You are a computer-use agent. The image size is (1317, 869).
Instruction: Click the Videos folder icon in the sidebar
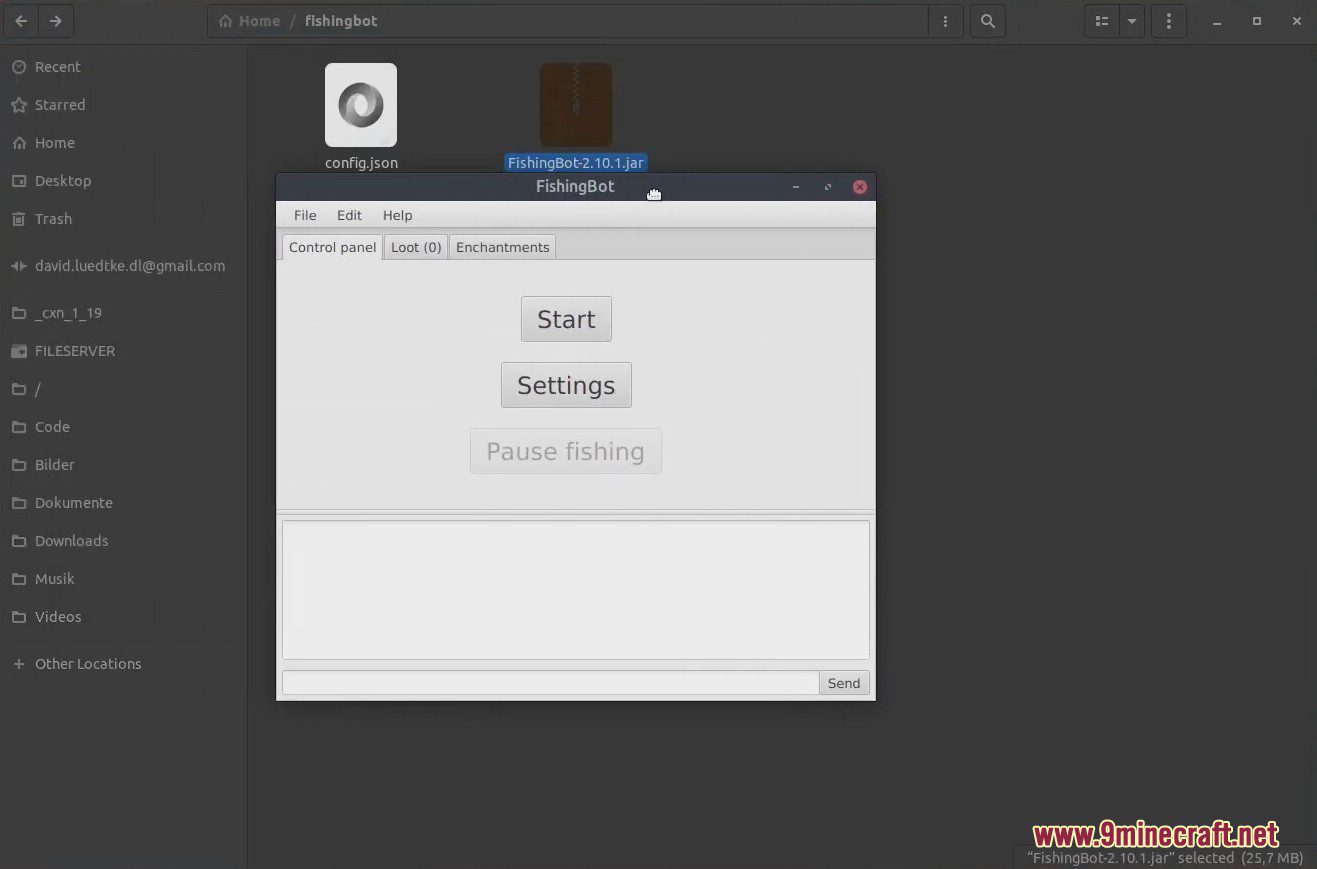coord(18,617)
